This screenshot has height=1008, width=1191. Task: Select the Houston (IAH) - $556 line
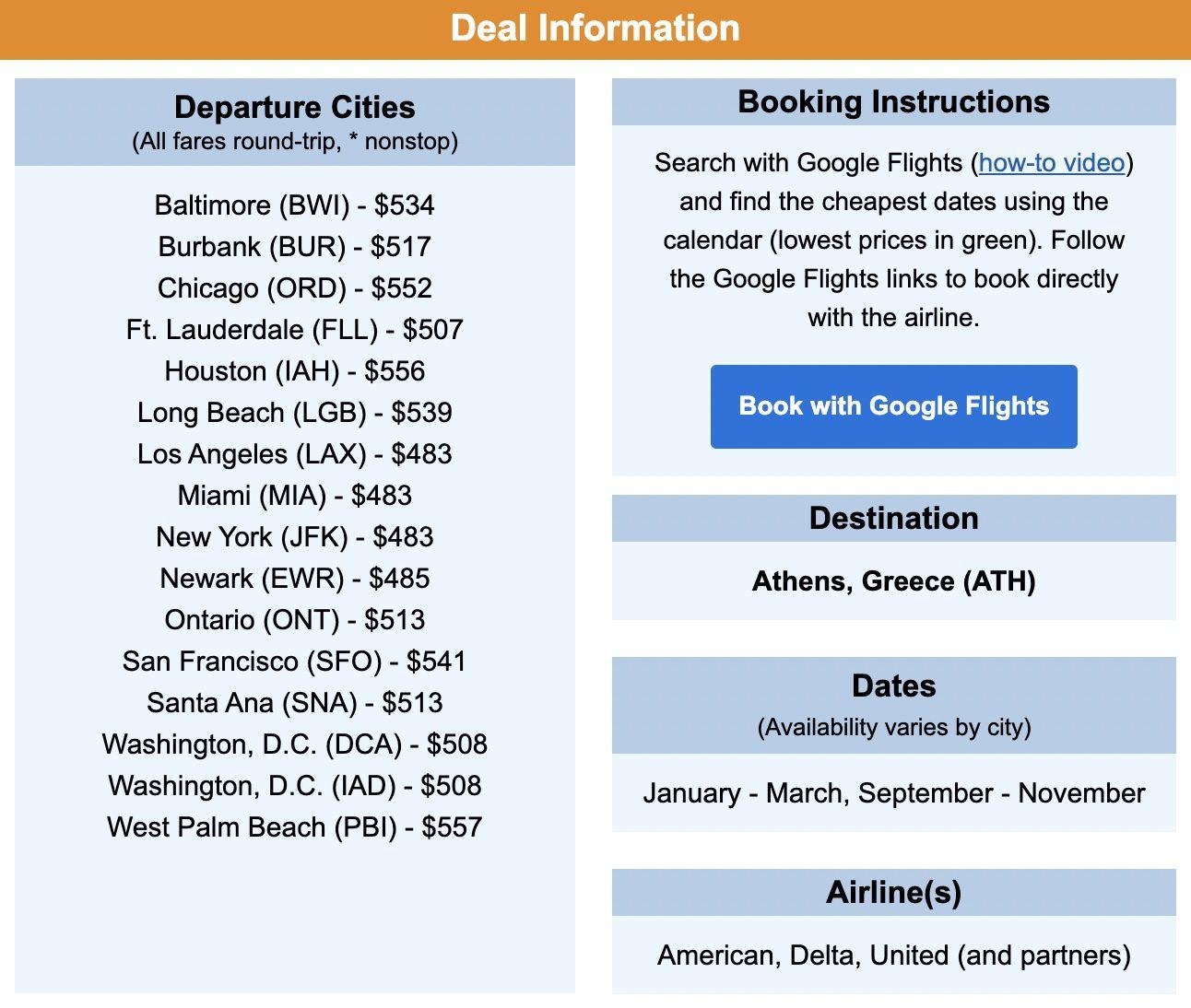(295, 370)
